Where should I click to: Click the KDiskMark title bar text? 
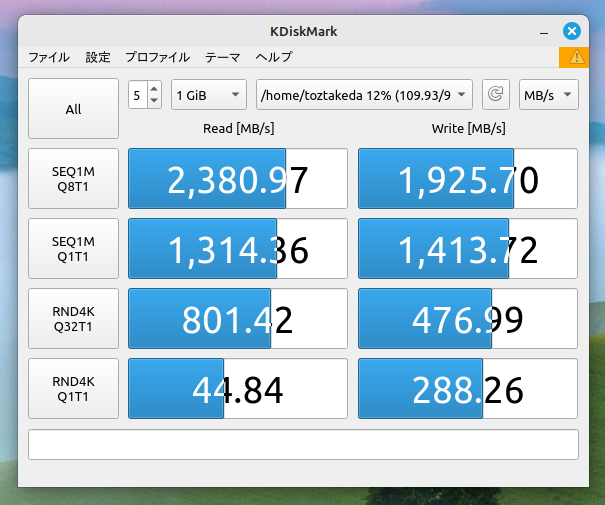click(x=303, y=32)
